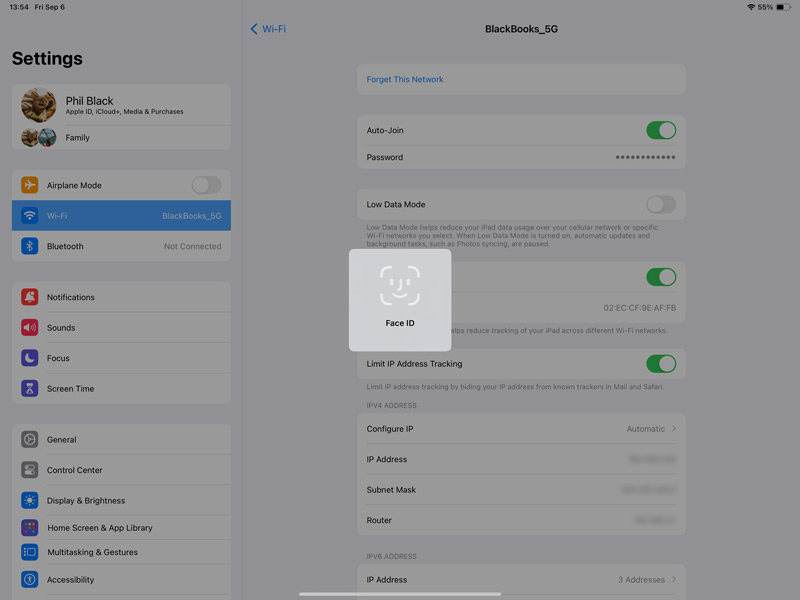Screen dimensions: 800x600
Task: Tap the Sounds speaker icon
Action: pyautogui.click(x=30, y=328)
